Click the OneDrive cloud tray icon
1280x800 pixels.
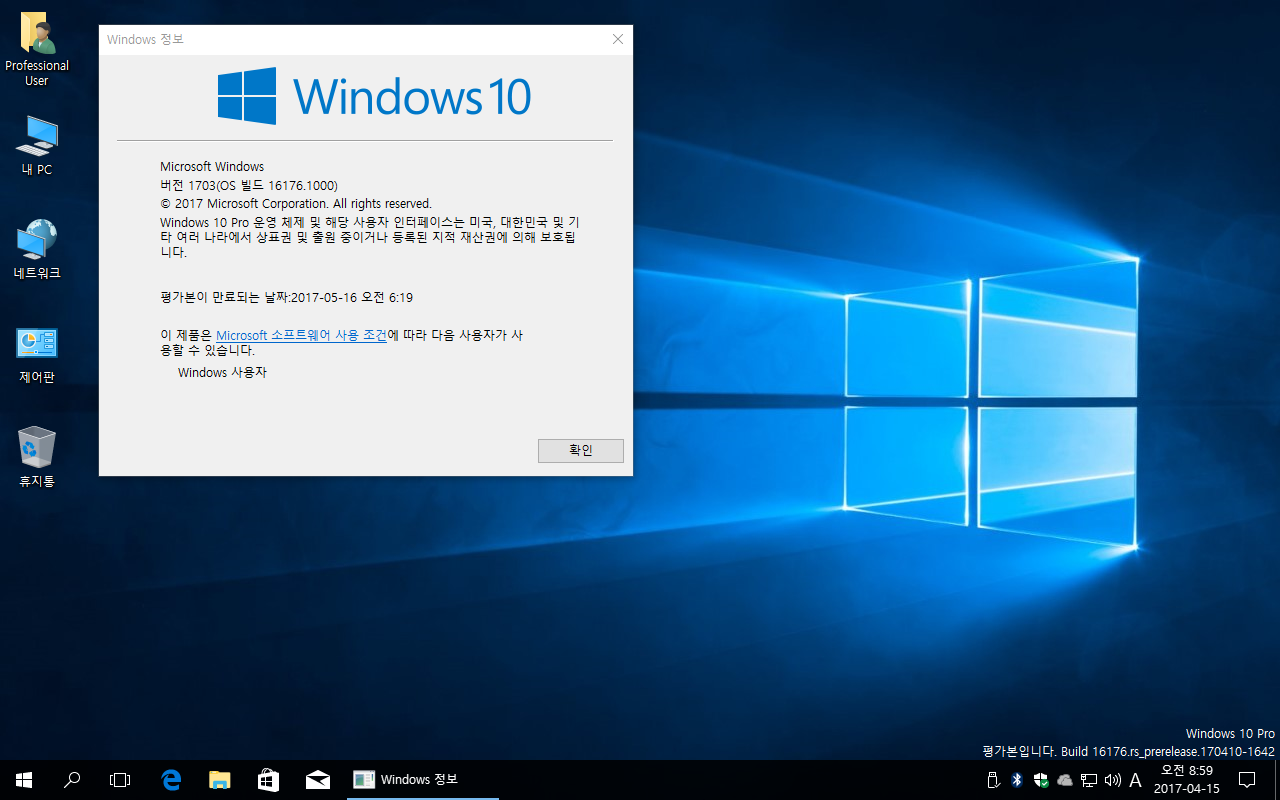(1065, 780)
